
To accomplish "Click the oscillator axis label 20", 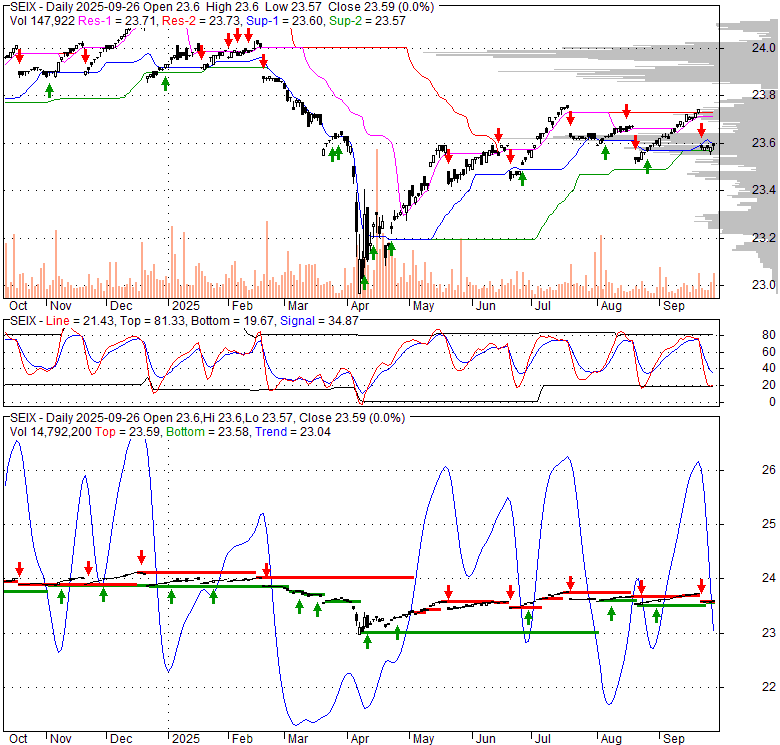I will [x=769, y=385].
